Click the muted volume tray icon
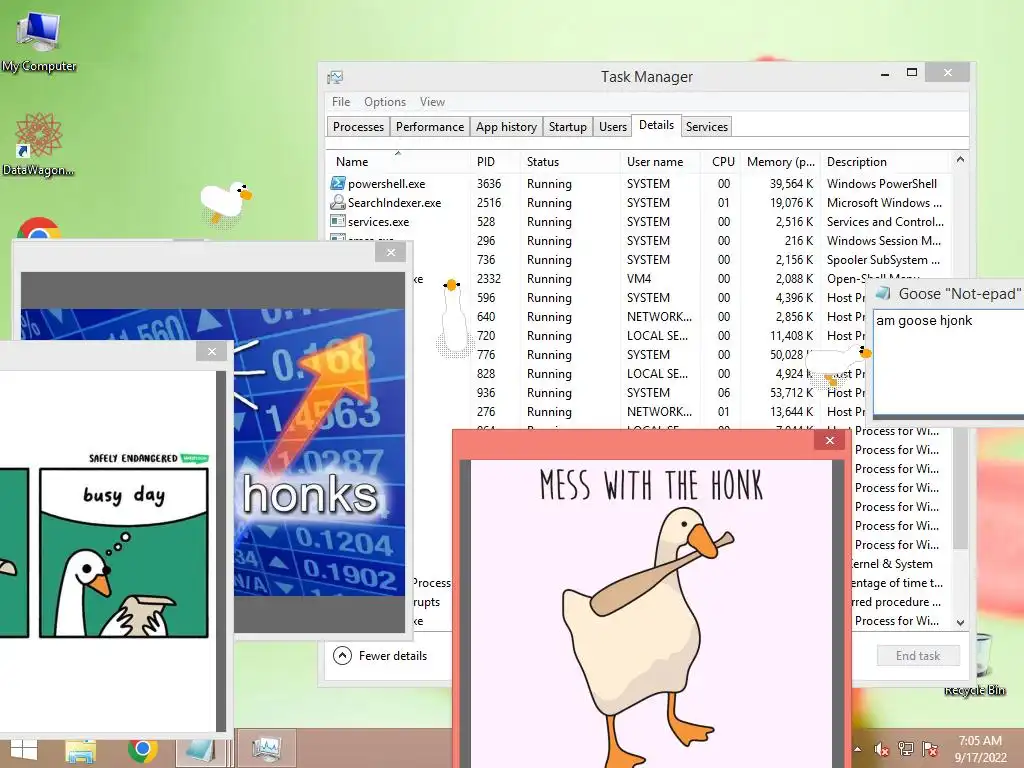1024x768 pixels. point(881,749)
